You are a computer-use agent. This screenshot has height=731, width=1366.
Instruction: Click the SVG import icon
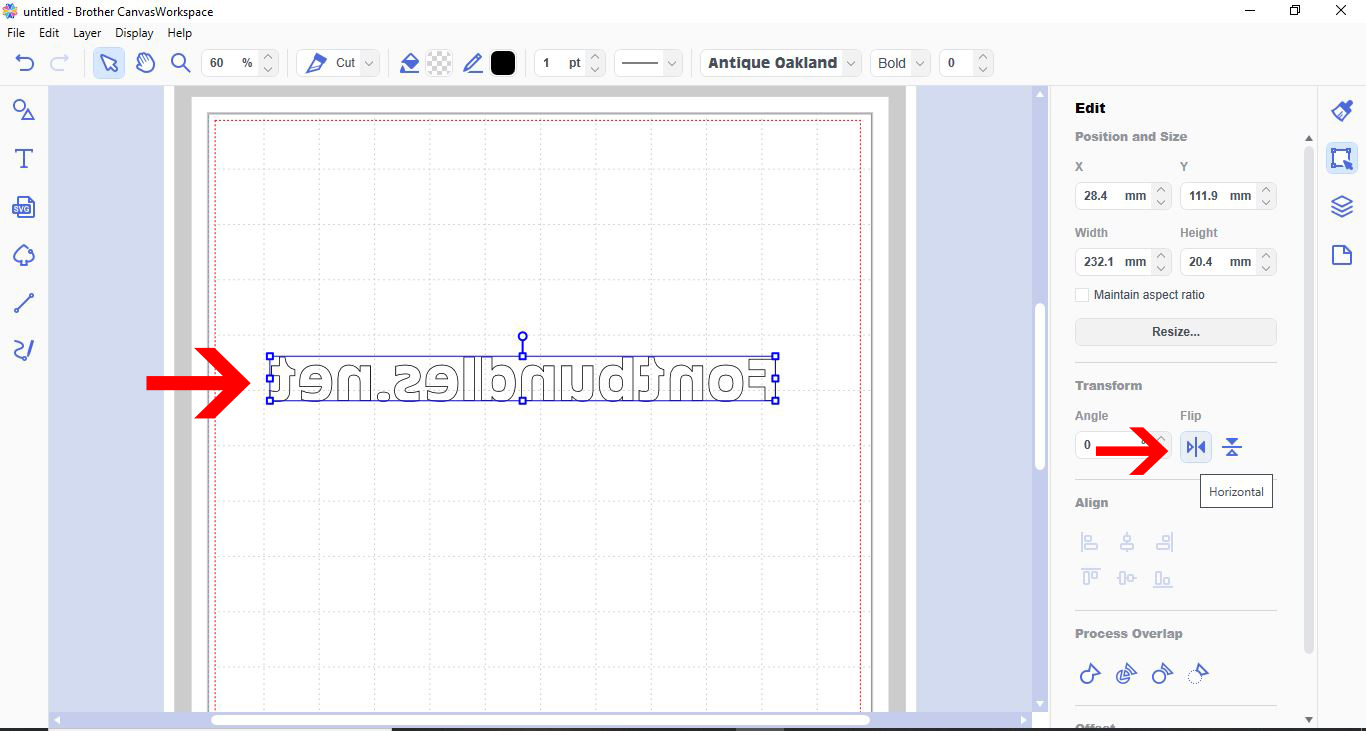click(x=24, y=207)
